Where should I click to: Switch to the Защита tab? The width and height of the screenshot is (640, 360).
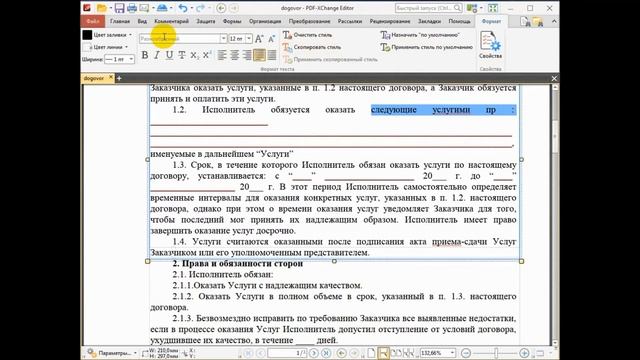pos(206,21)
